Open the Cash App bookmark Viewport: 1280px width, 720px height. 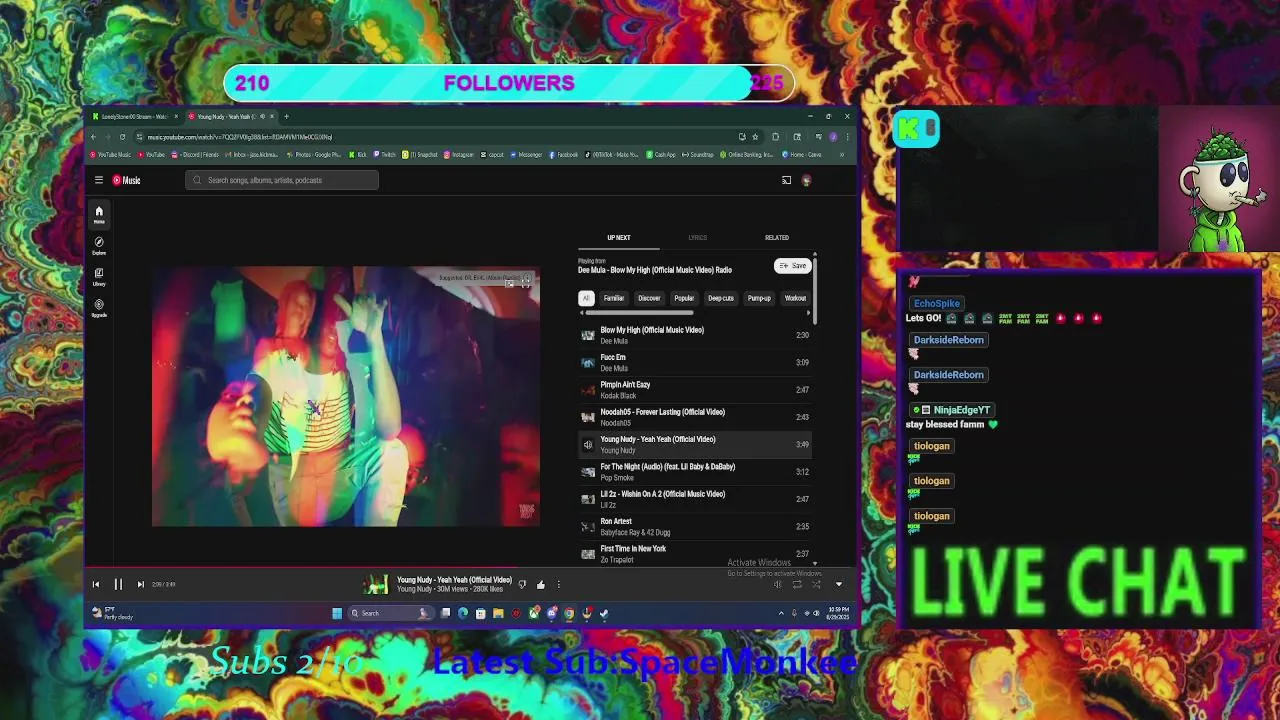(x=662, y=155)
